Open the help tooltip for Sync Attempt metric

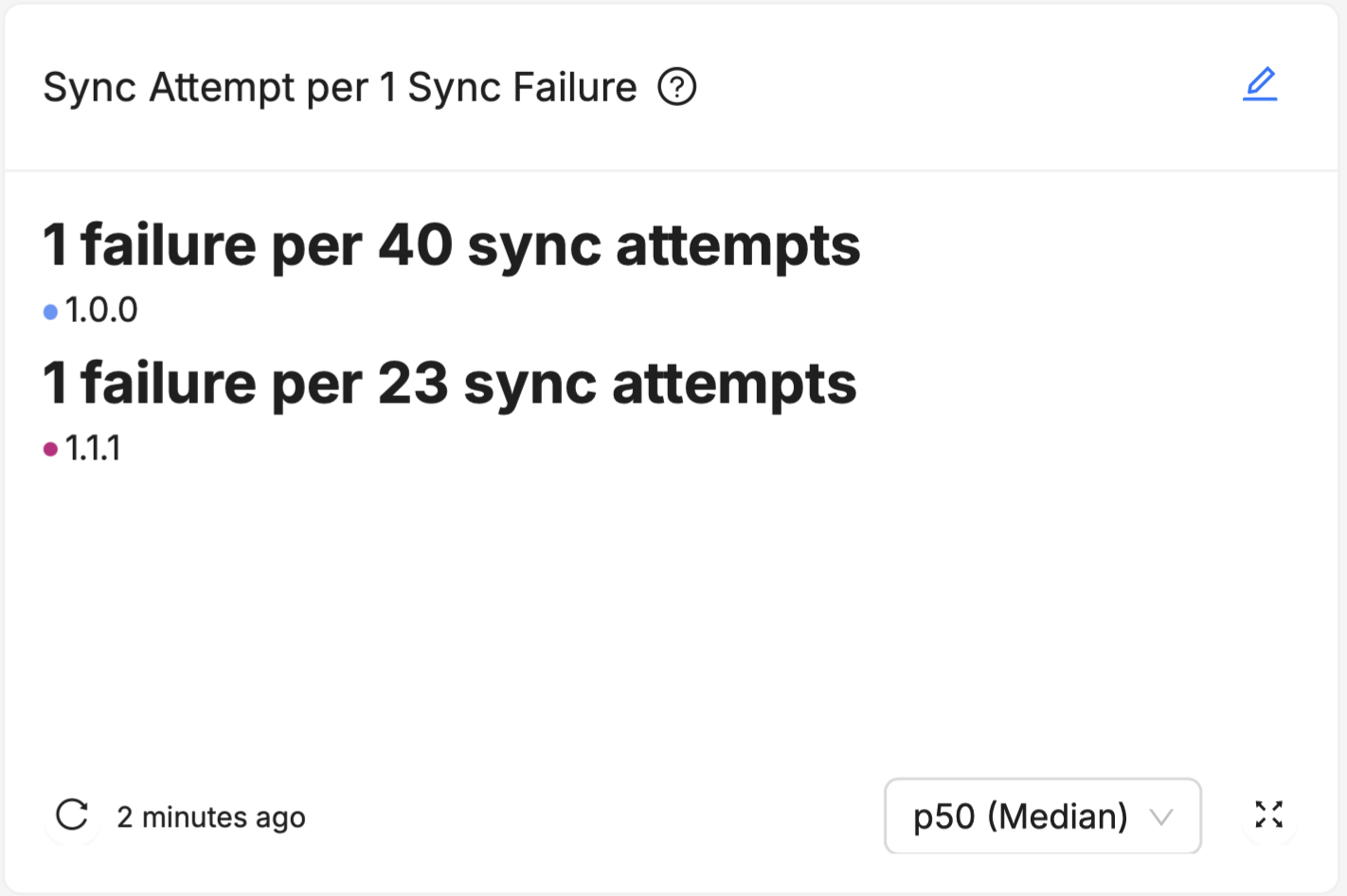point(677,86)
